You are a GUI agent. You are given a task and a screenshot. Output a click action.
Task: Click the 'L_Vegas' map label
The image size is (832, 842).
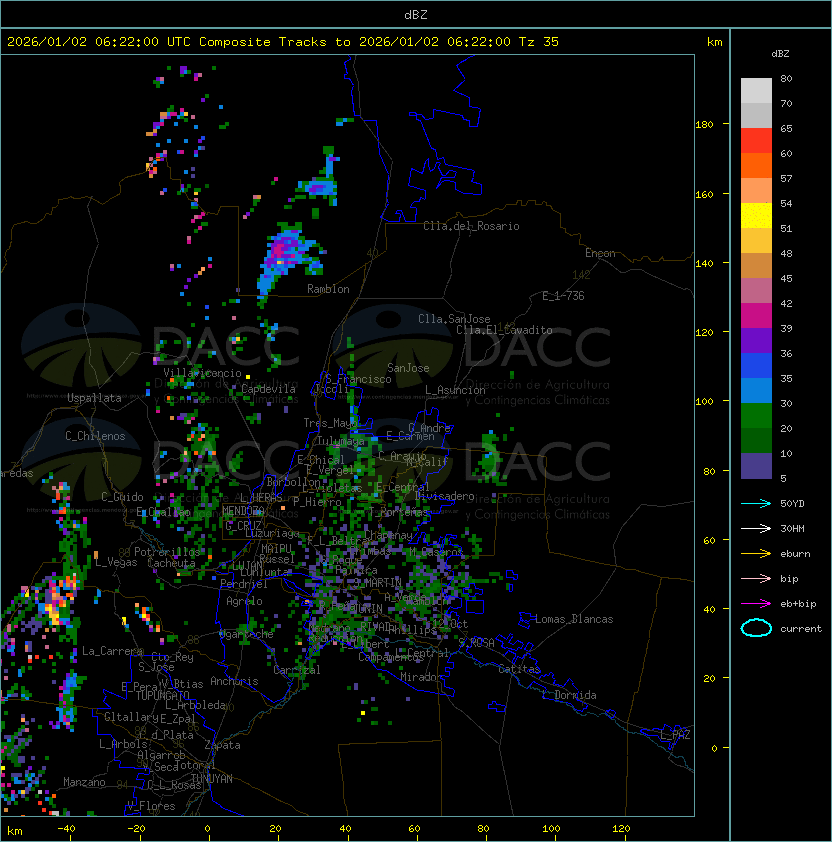(116, 562)
